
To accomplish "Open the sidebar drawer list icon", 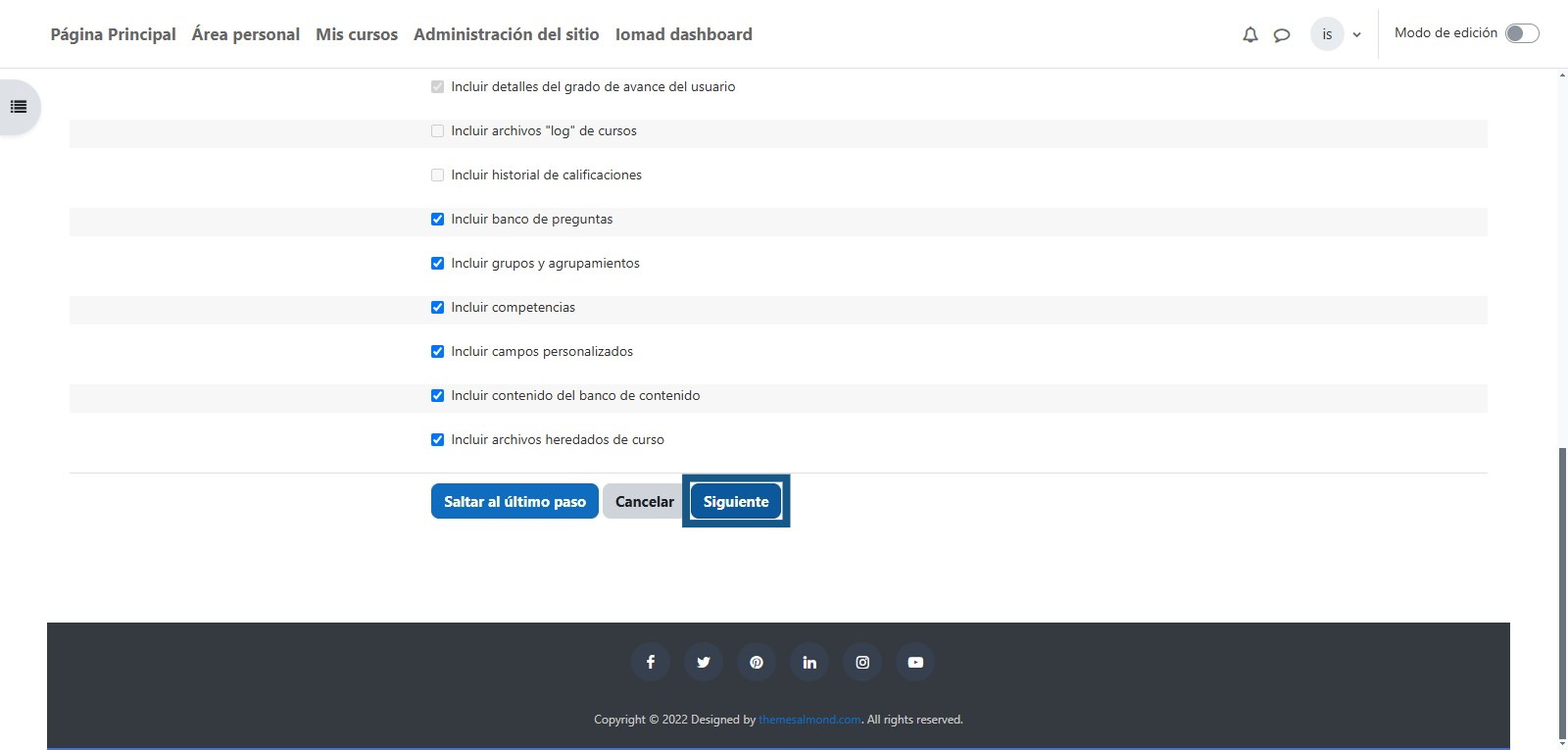I will [19, 107].
